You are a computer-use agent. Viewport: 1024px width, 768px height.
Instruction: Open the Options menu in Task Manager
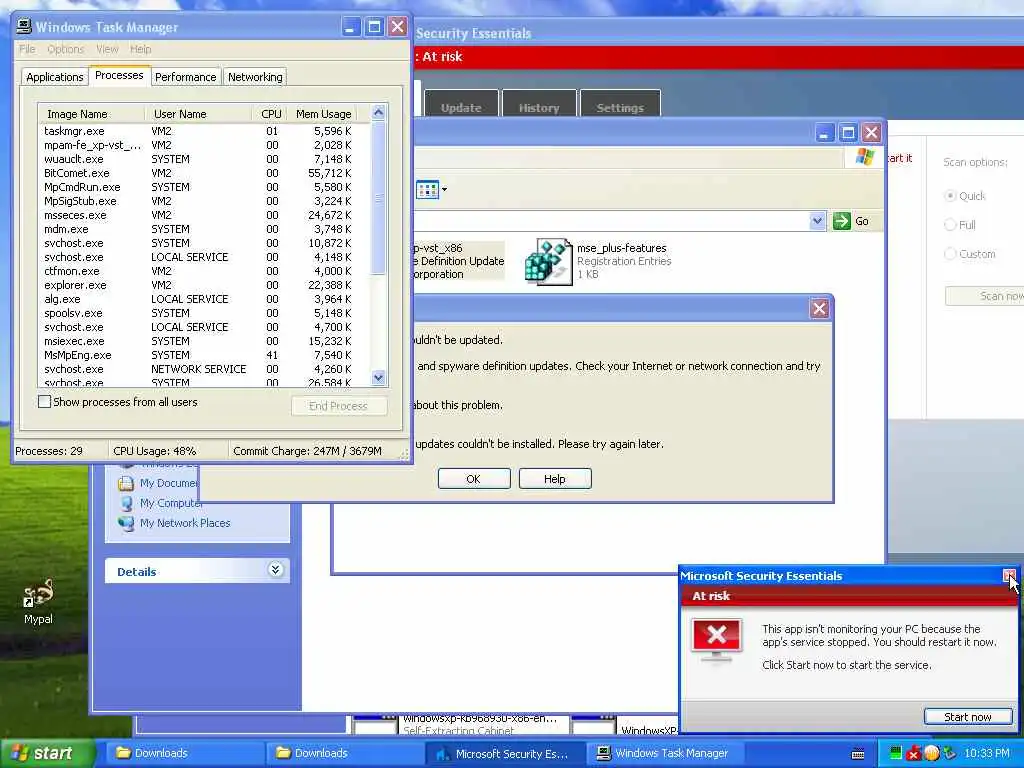coord(65,49)
